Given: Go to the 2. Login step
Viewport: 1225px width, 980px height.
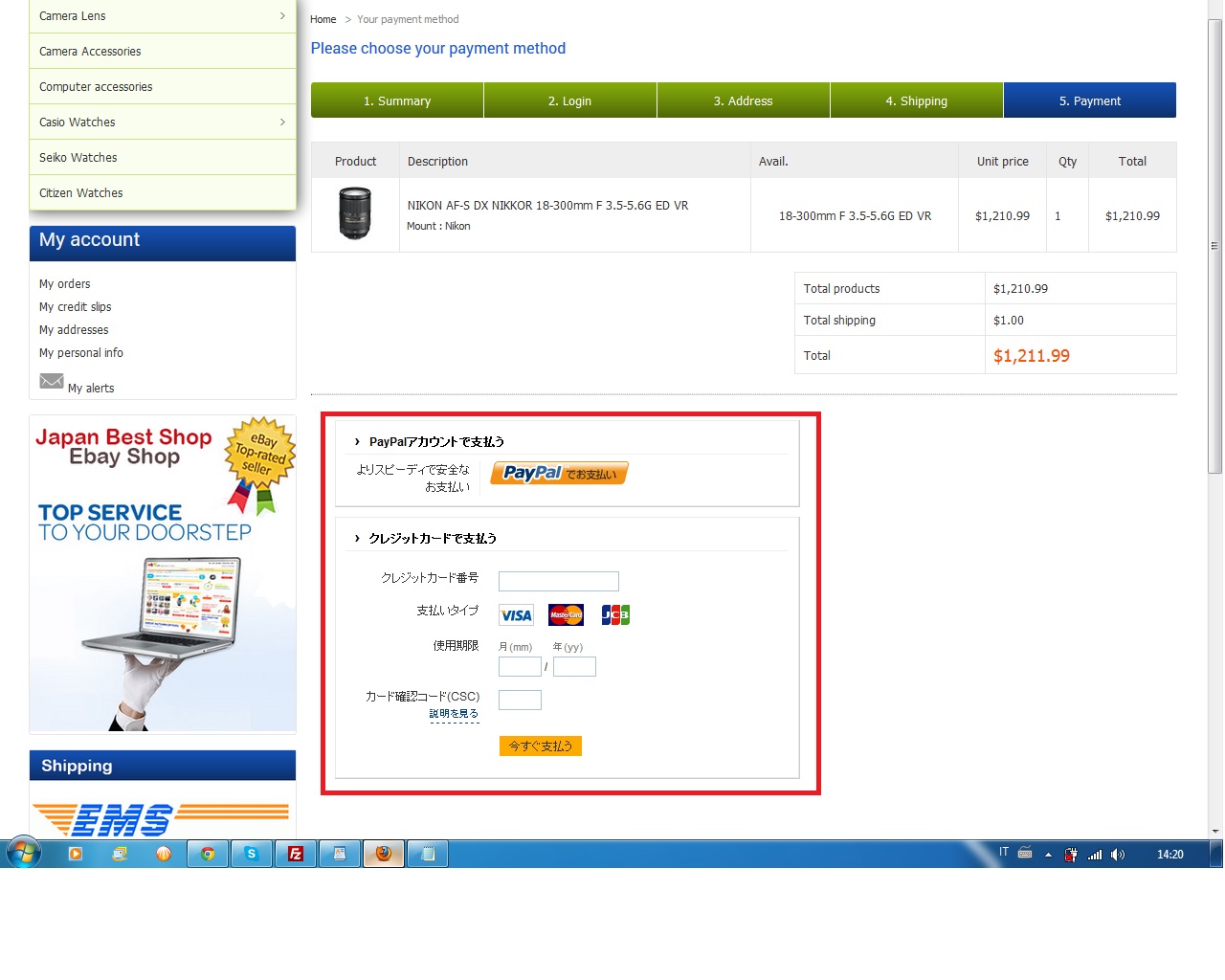Looking at the screenshot, I should click(x=570, y=100).
